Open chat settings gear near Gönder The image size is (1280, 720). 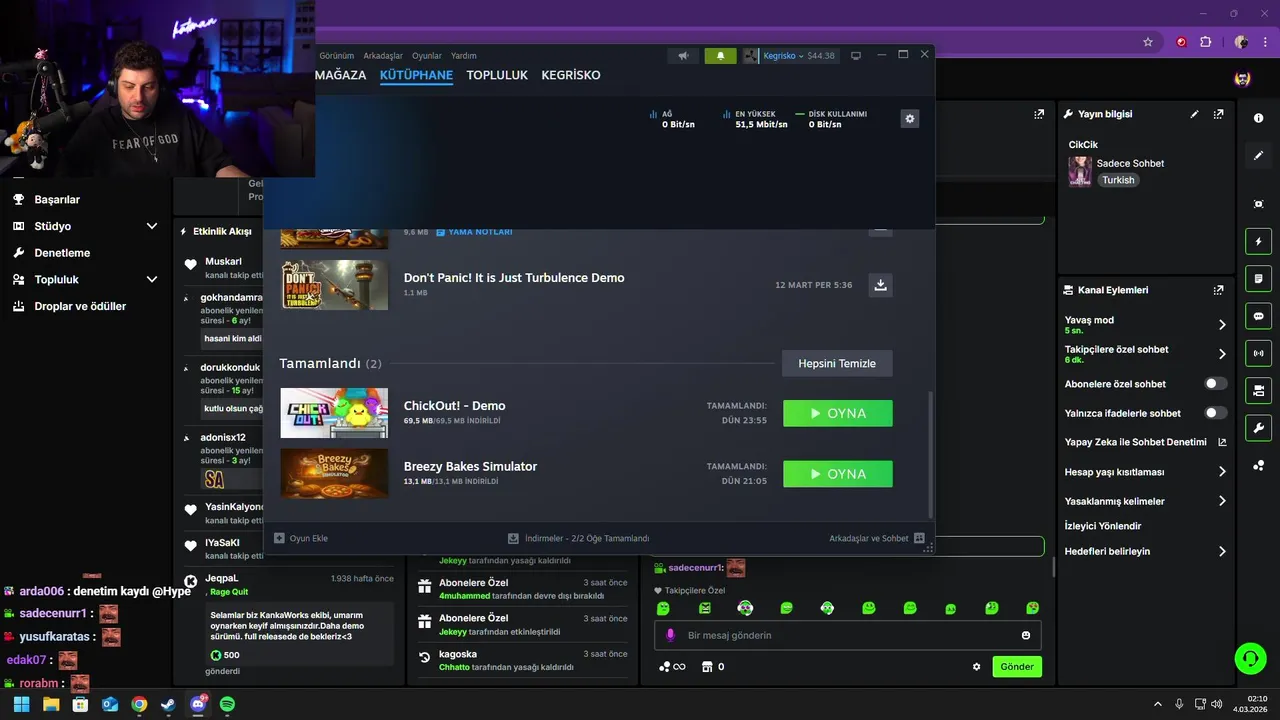click(977, 667)
